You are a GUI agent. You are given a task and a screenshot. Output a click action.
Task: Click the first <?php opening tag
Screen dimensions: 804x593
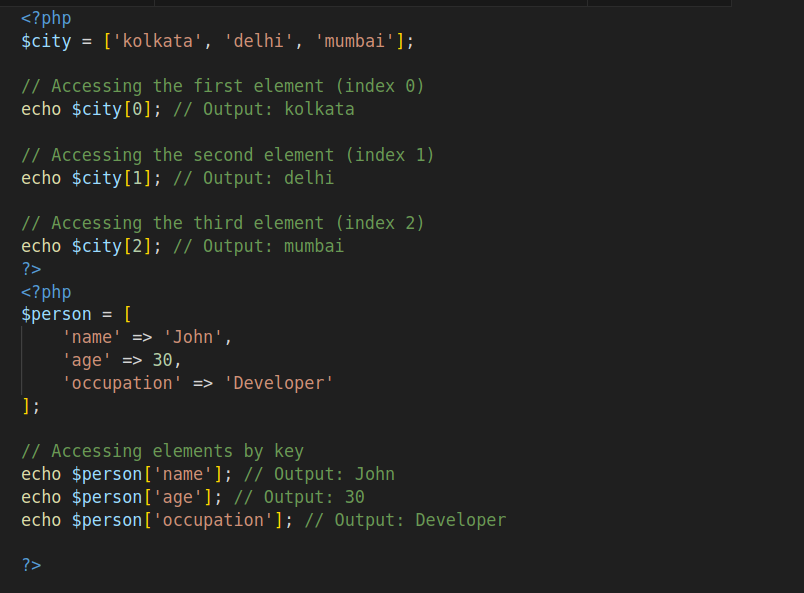(46, 18)
